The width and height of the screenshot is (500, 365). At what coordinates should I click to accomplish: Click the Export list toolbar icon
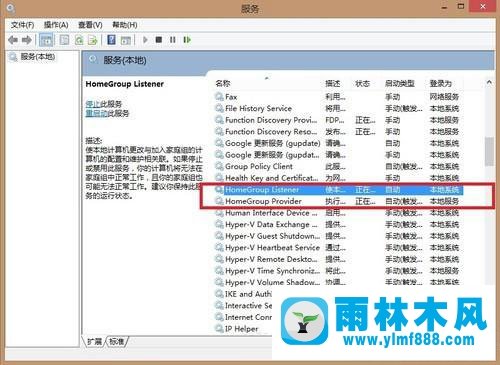point(93,40)
